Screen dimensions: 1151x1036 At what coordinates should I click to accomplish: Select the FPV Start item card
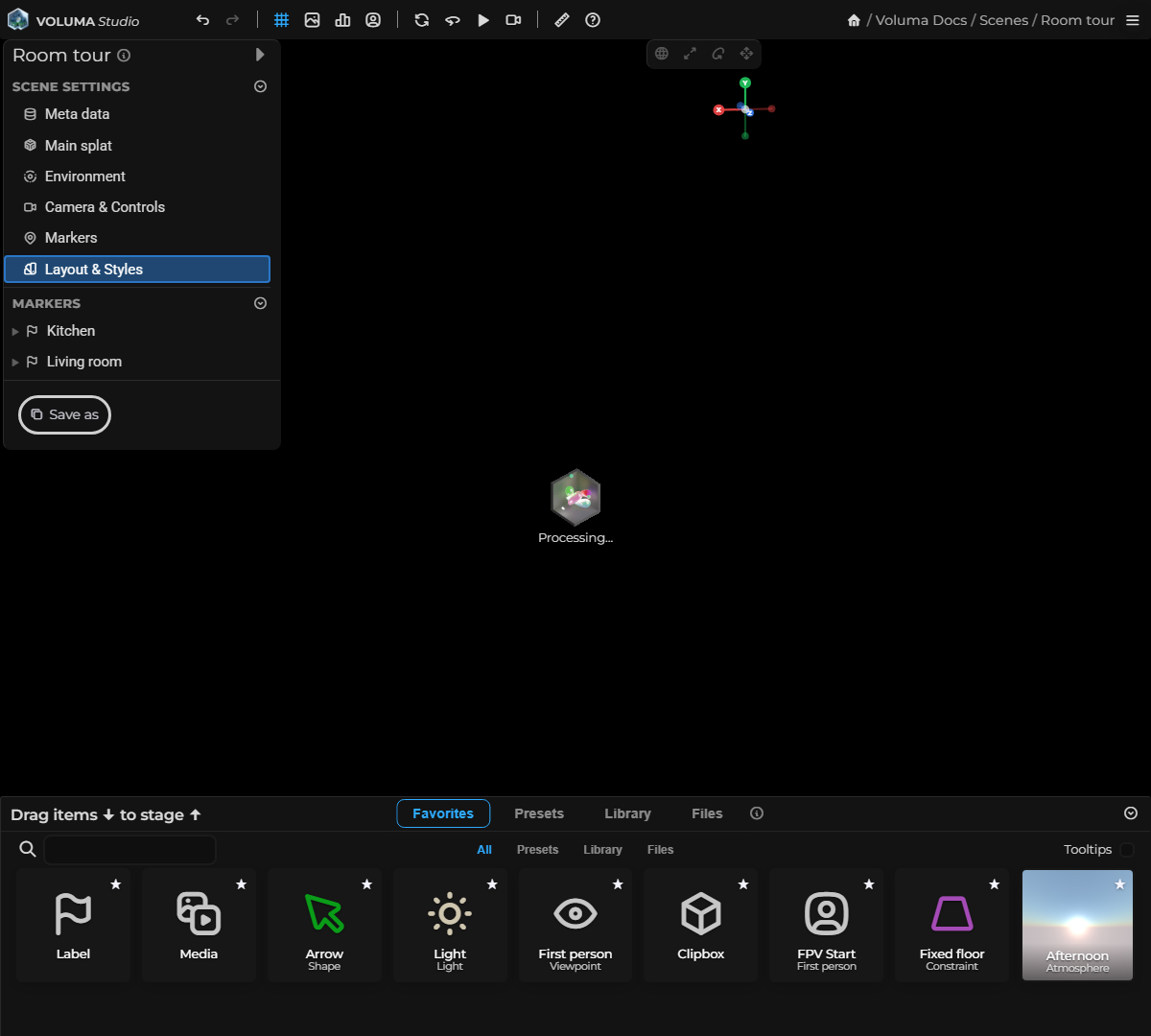click(827, 926)
